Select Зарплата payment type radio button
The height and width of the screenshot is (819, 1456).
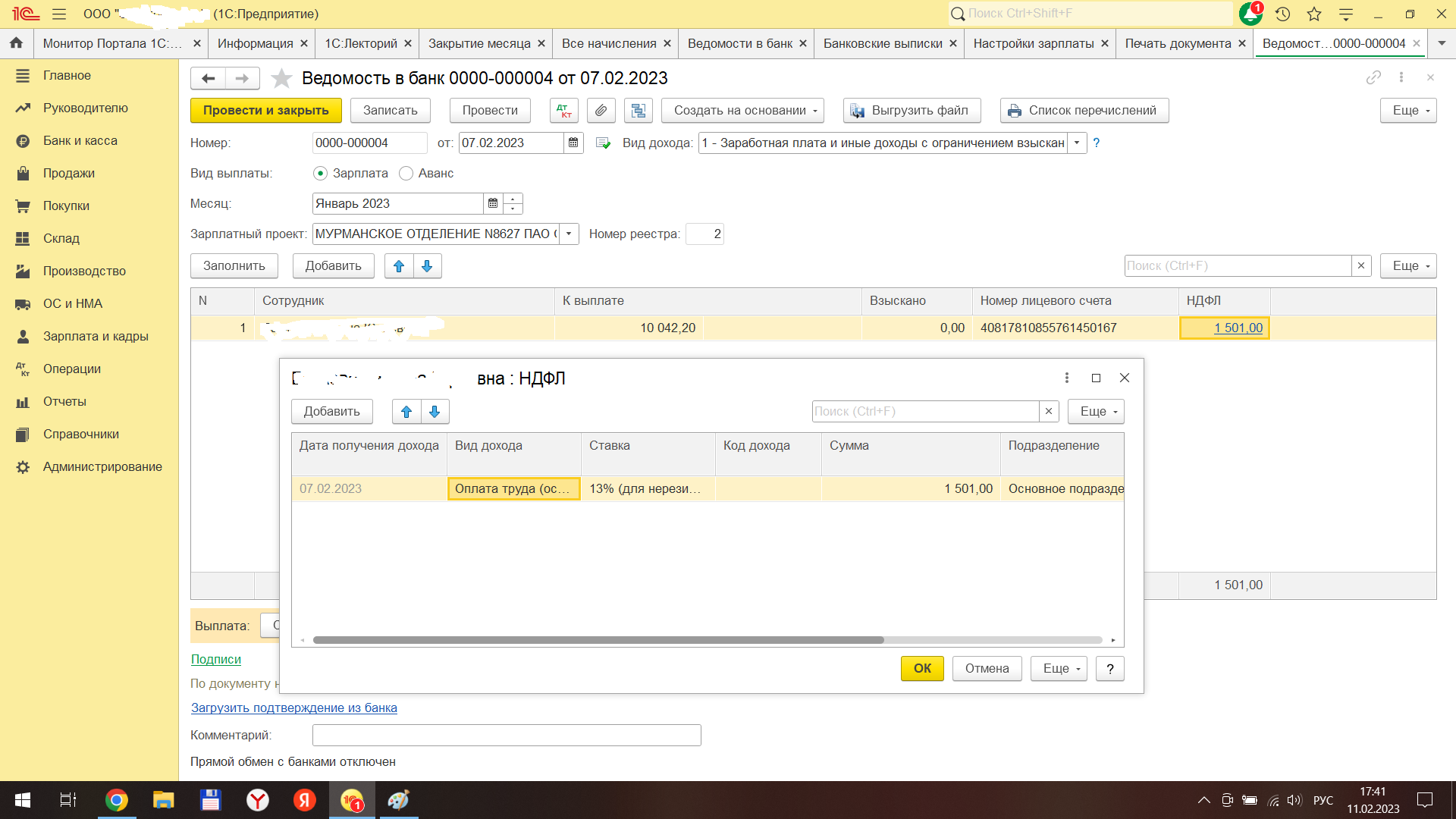[321, 174]
